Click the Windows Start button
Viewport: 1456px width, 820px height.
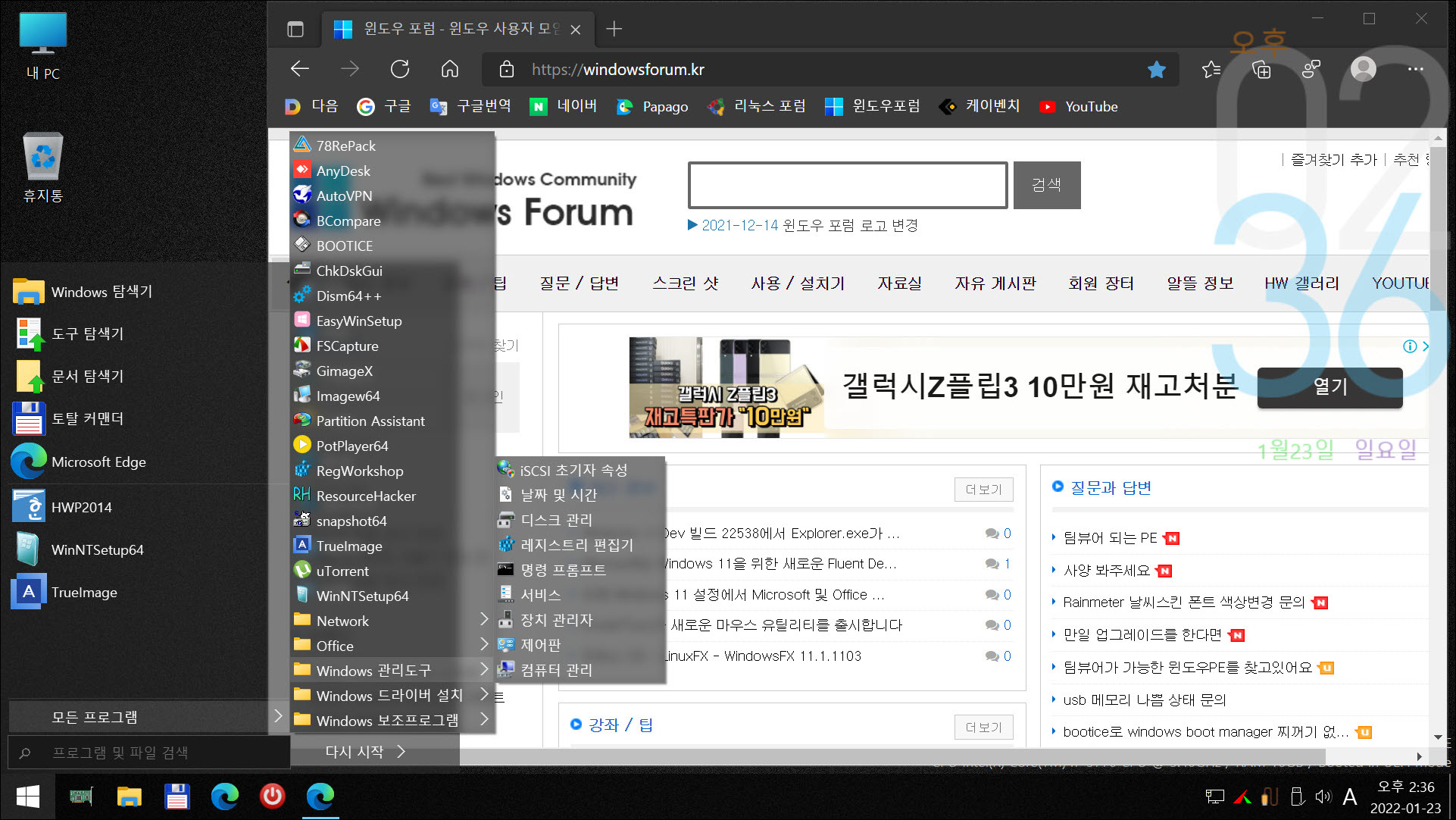(28, 797)
